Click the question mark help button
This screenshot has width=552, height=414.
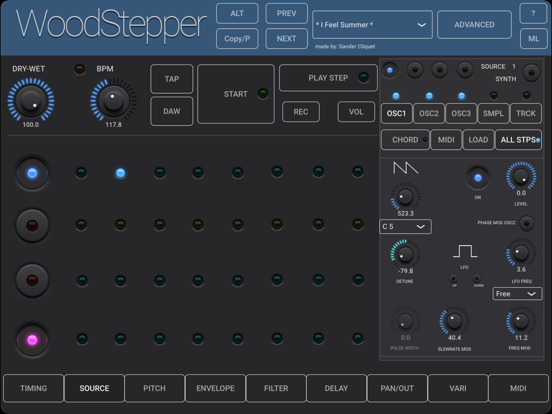point(533,13)
